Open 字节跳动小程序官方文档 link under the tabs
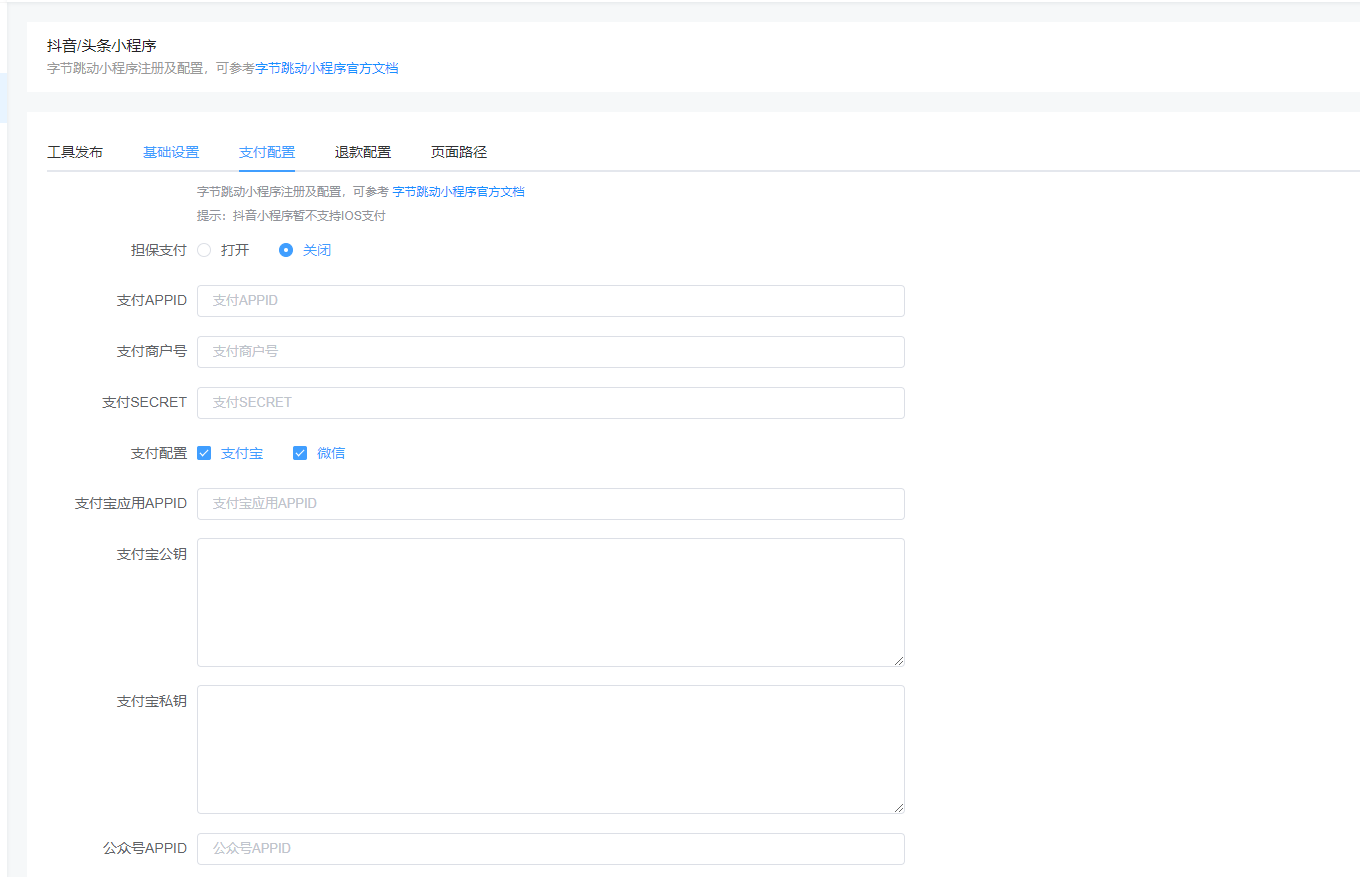This screenshot has height=877, width=1360. [458, 191]
